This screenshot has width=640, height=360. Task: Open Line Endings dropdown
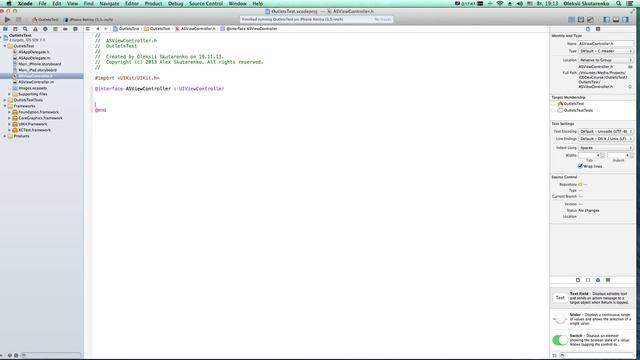pos(606,139)
